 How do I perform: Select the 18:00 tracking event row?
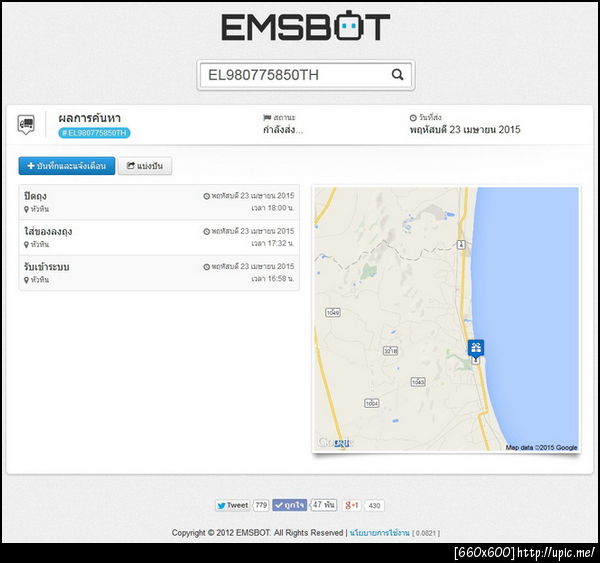[159, 202]
